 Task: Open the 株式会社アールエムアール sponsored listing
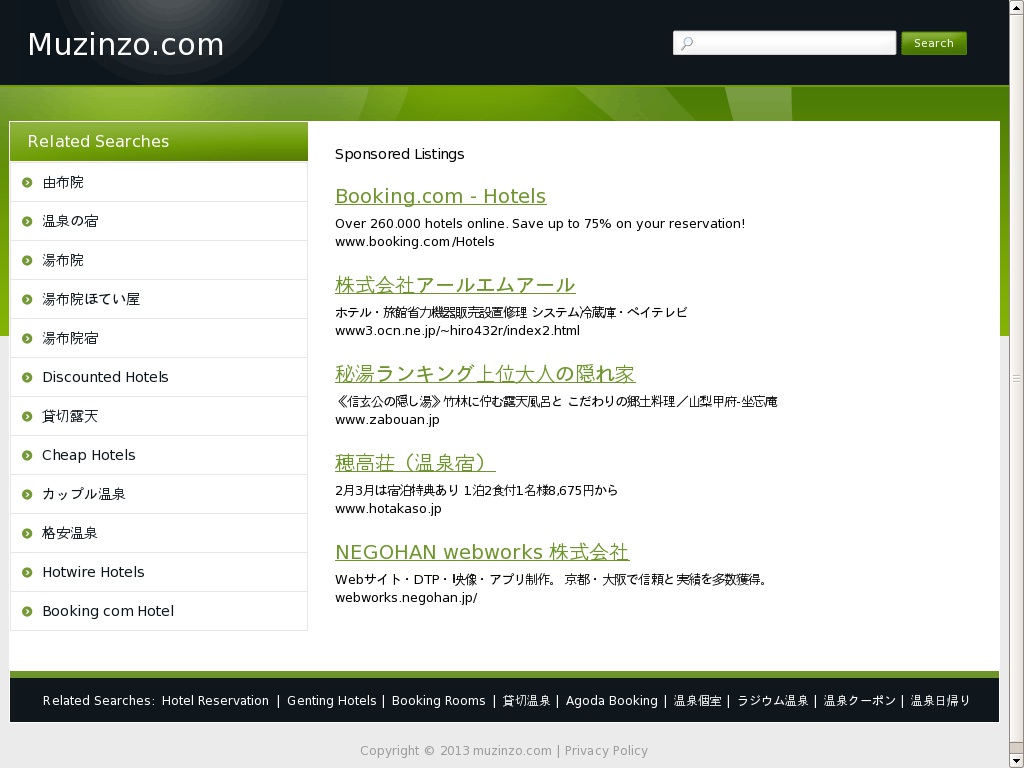[455, 285]
